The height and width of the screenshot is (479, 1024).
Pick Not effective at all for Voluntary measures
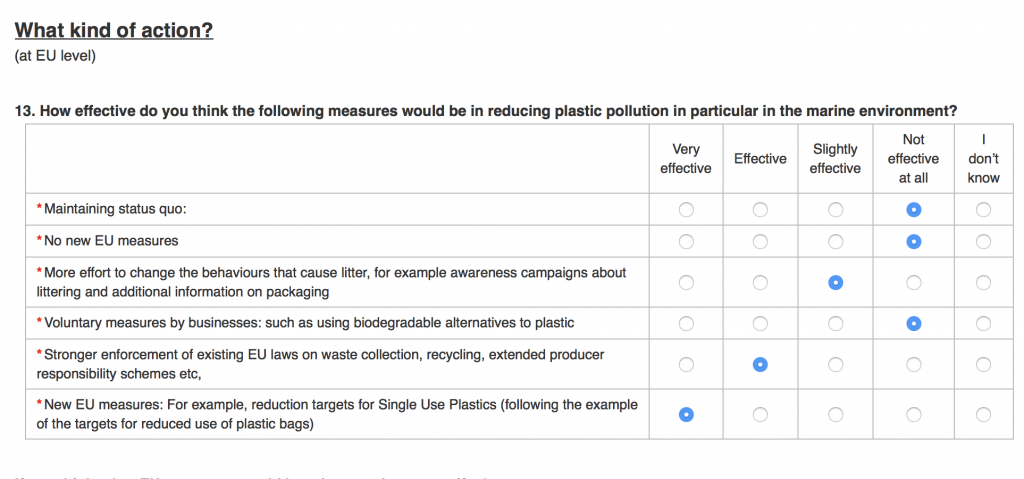point(914,323)
